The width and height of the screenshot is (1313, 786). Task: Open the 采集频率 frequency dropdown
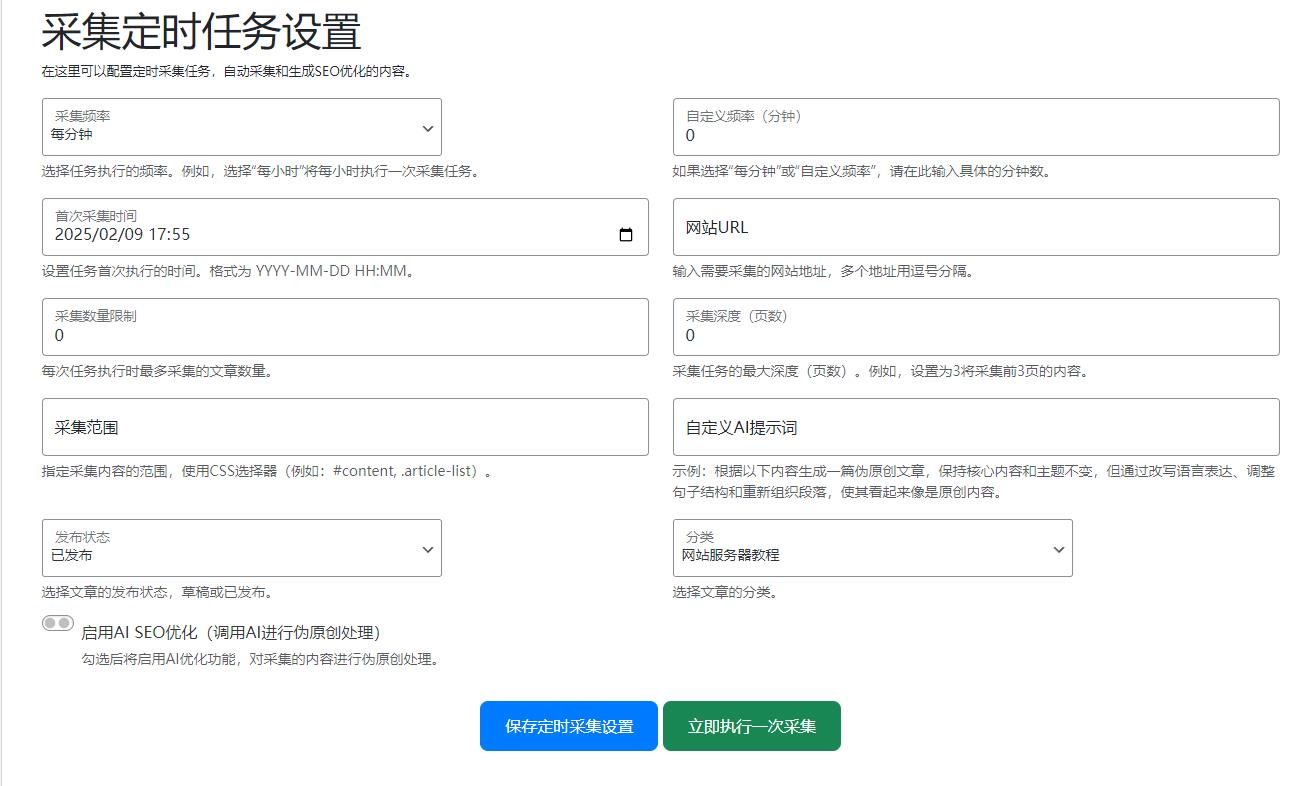pyautogui.click(x=240, y=127)
